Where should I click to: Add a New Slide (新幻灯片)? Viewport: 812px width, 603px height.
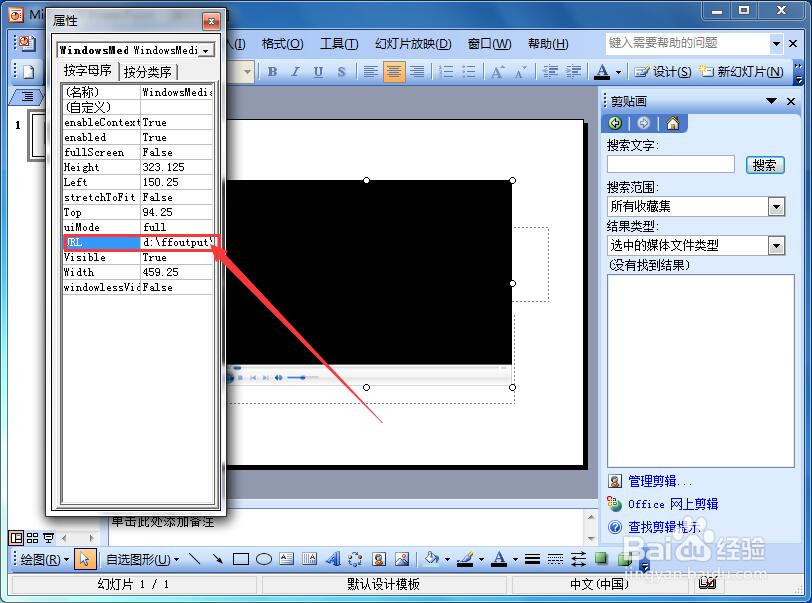(742, 72)
